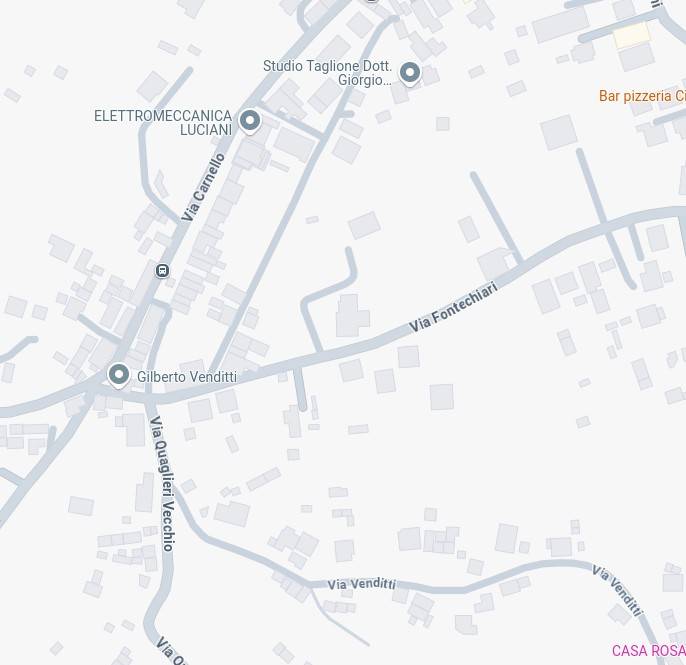686x665 pixels.
Task: Click the square building south of Via Fontechiari label
Action: click(x=441, y=397)
